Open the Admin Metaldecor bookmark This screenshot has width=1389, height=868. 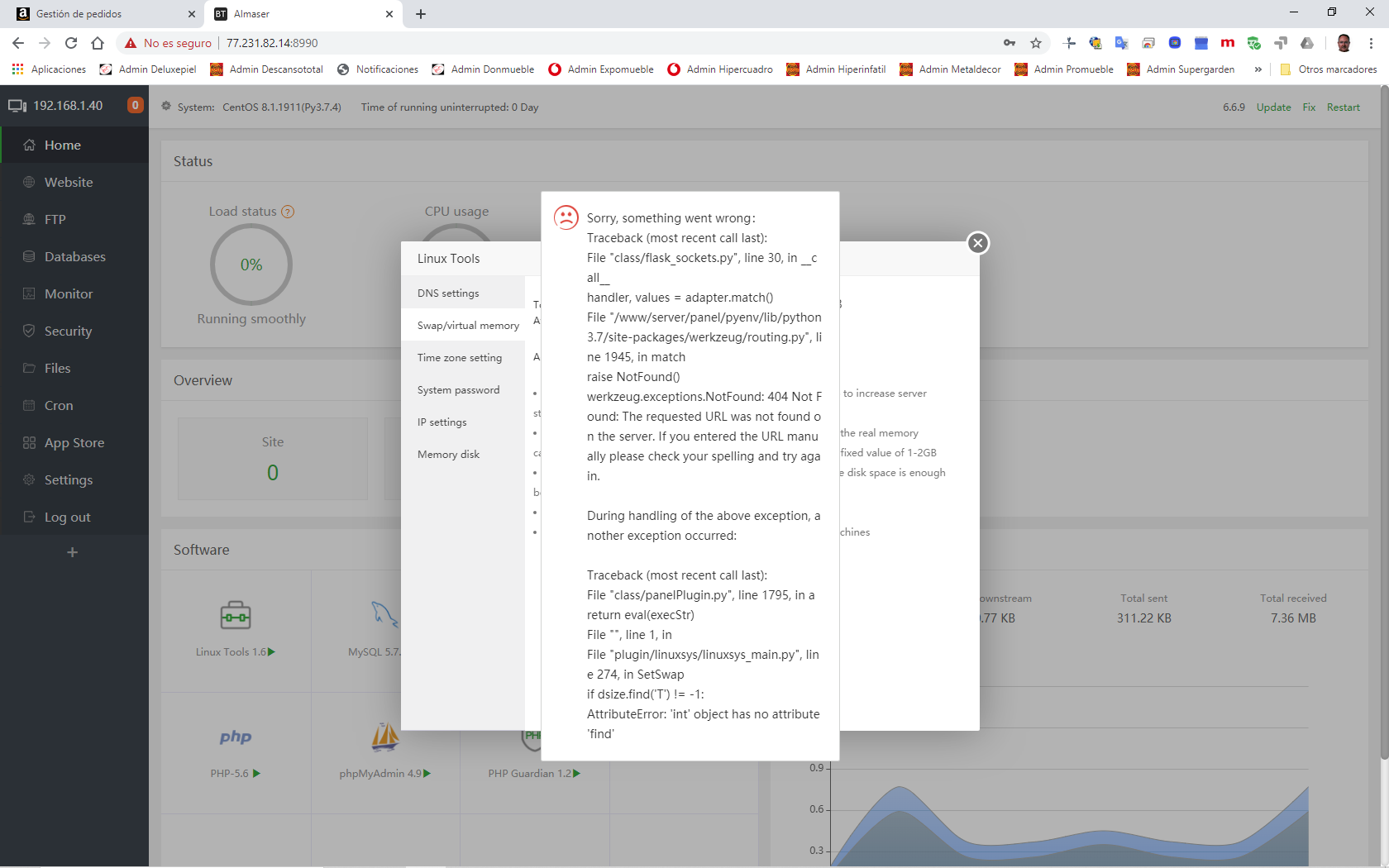point(950,69)
